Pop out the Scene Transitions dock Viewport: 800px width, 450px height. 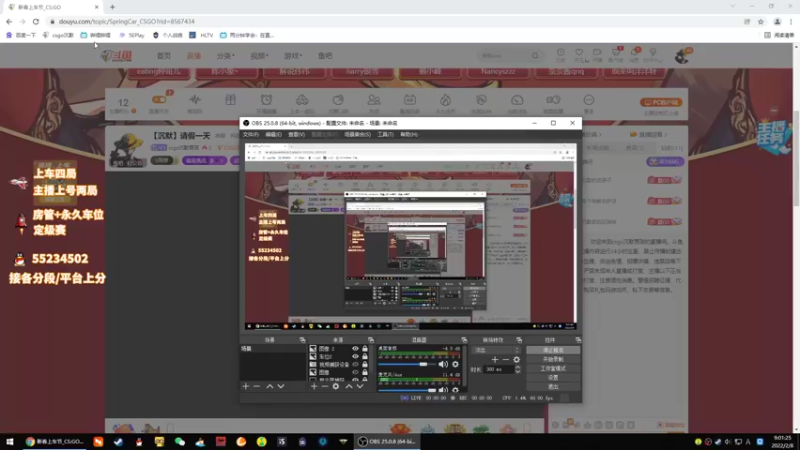(x=519, y=340)
